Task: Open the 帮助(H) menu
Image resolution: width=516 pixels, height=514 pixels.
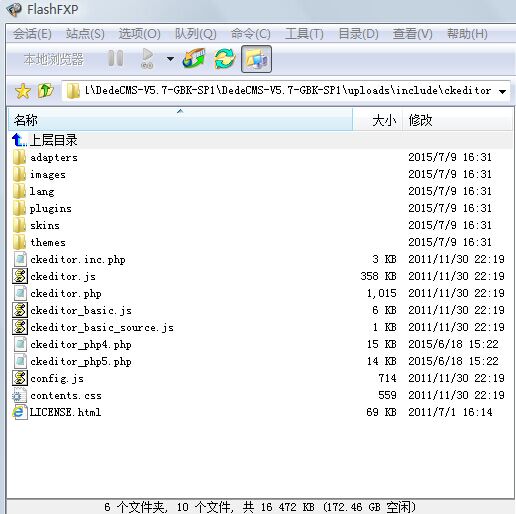Action: point(467,34)
